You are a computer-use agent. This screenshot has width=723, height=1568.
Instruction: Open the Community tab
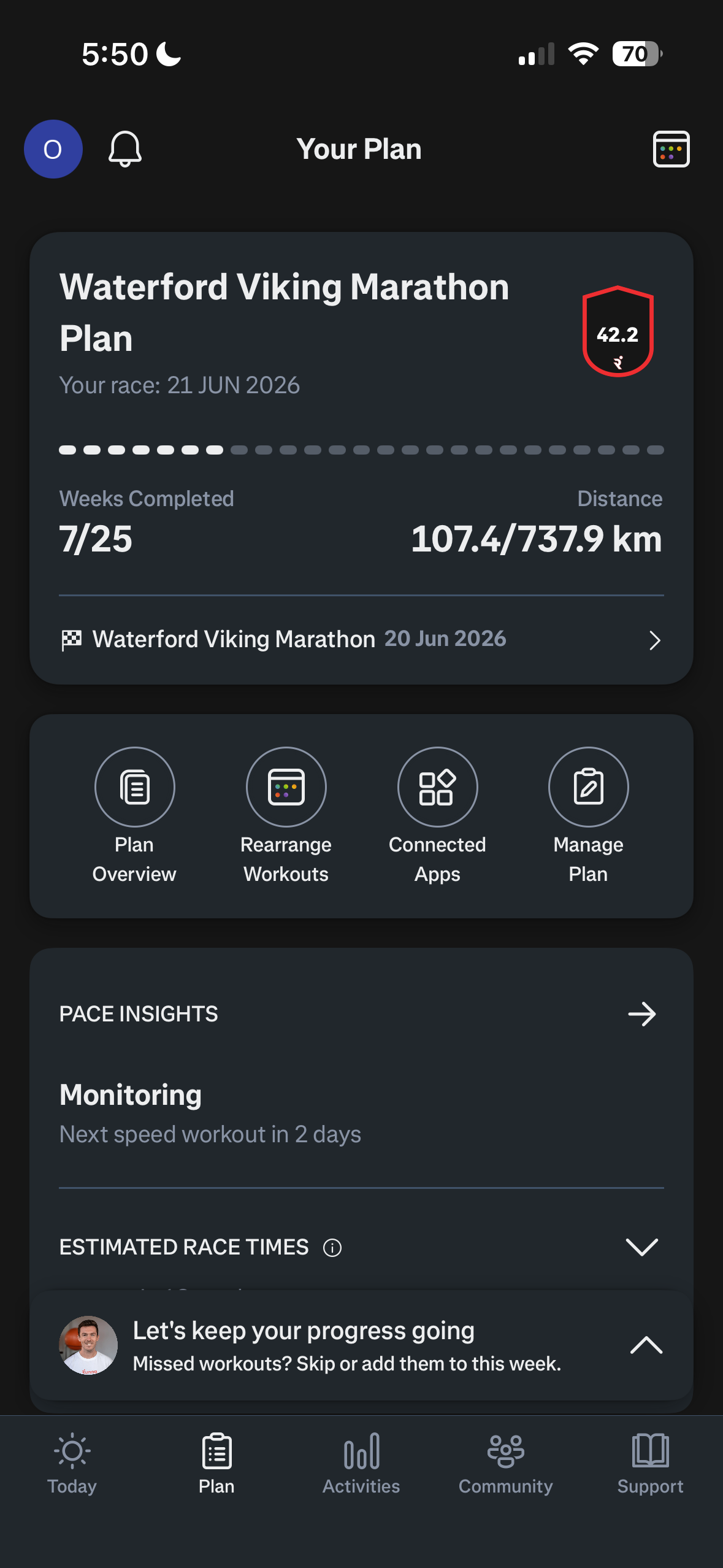506,1463
